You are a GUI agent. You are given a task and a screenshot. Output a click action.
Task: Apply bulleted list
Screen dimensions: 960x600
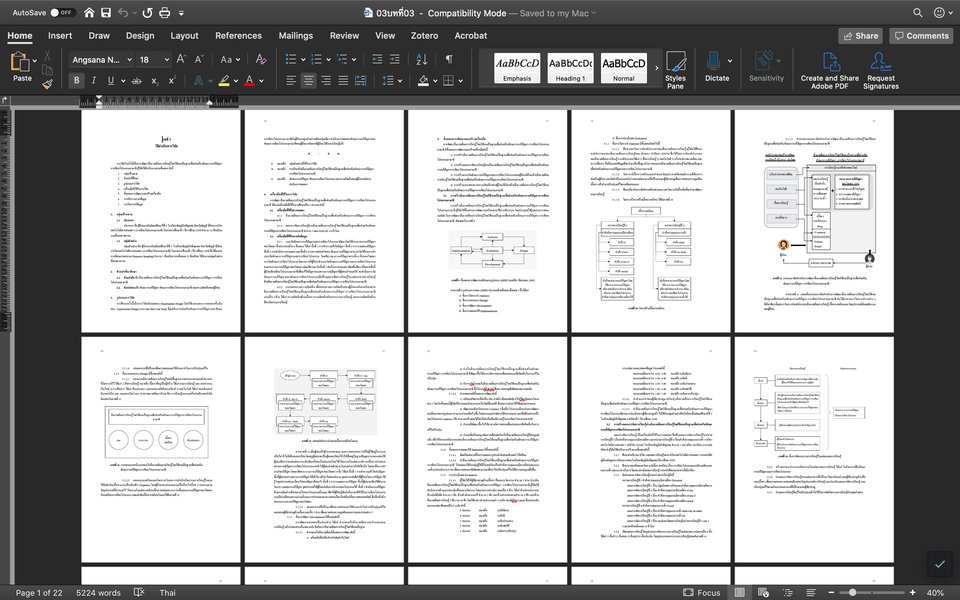[291, 59]
